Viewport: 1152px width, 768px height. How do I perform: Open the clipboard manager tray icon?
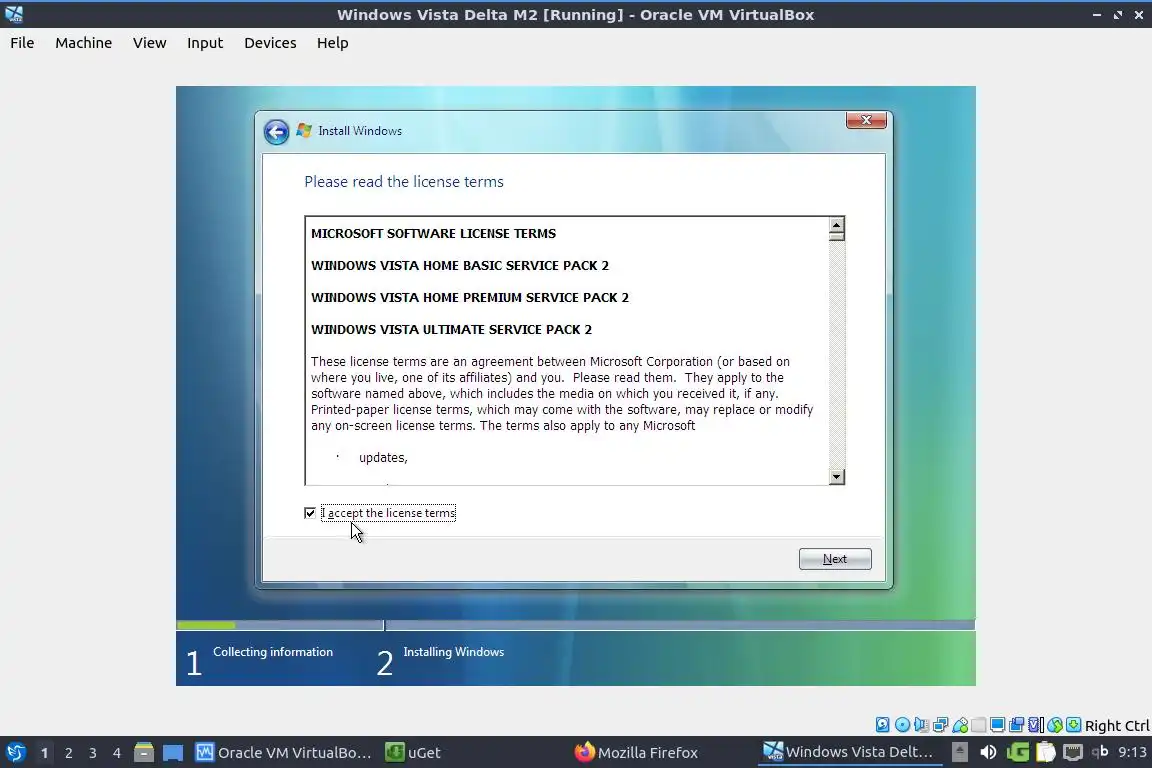tap(1045, 753)
